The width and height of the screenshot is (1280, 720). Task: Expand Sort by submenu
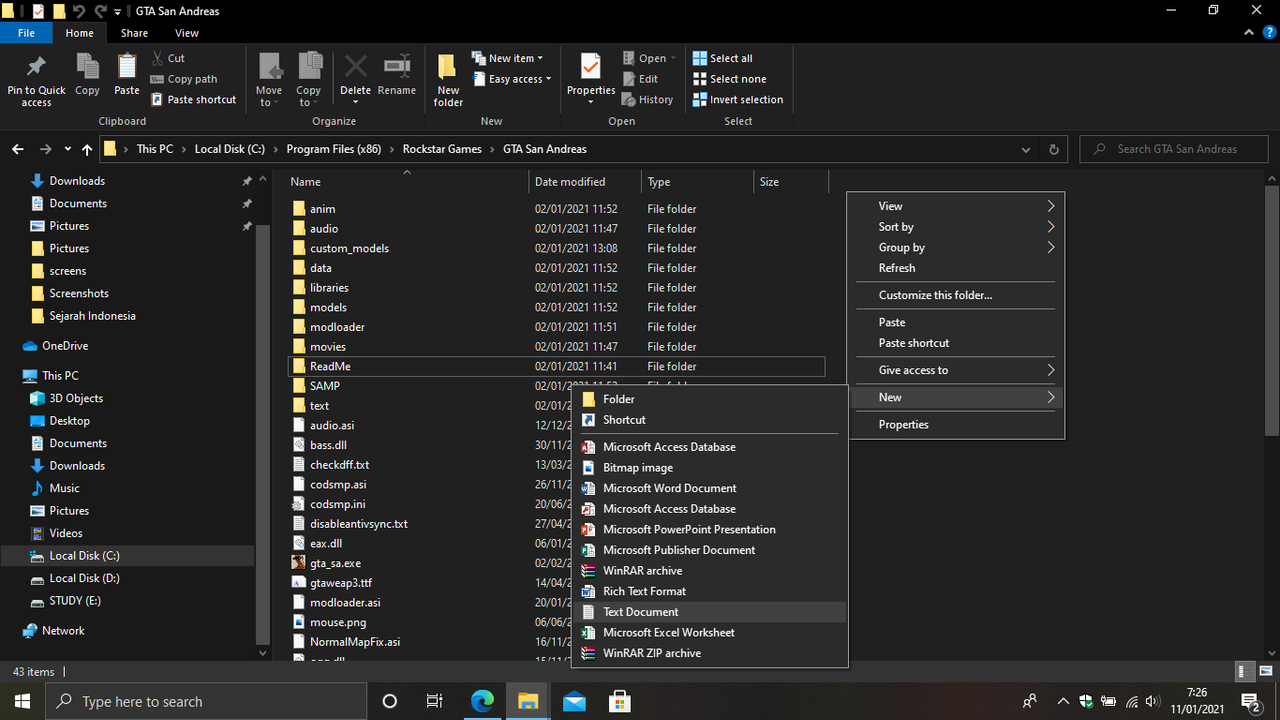tap(956, 227)
